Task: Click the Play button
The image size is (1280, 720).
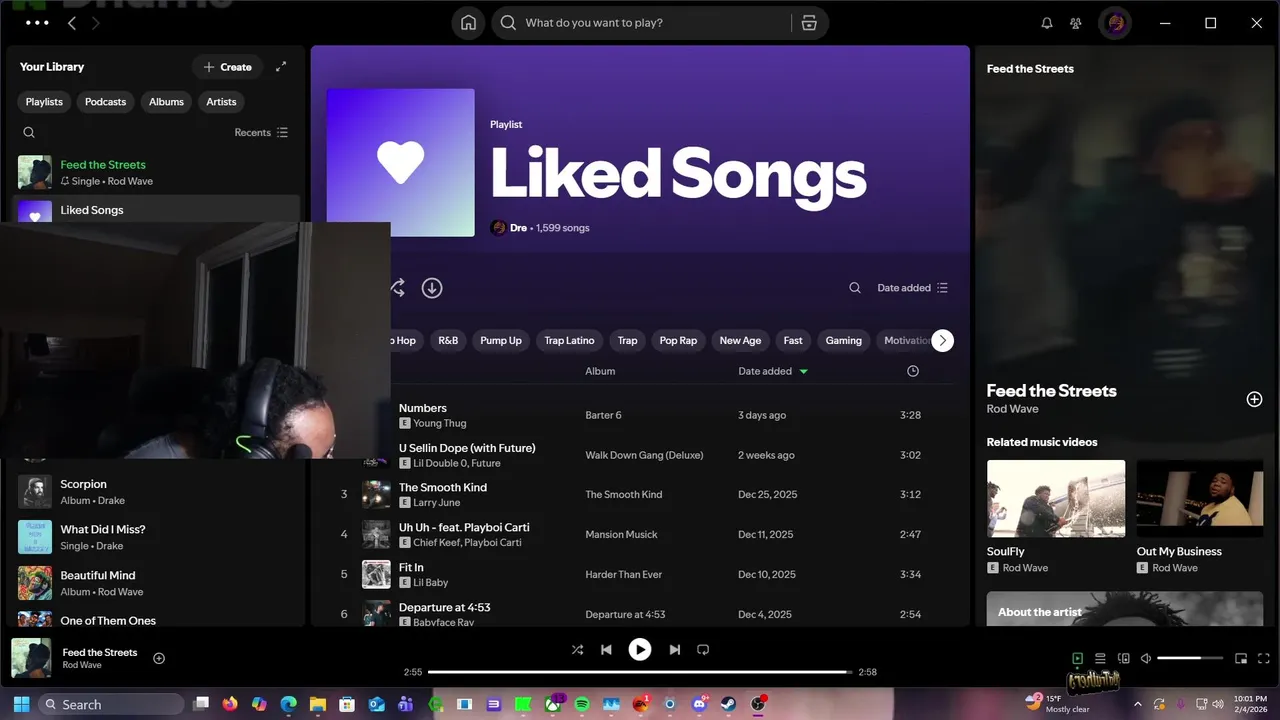Action: (x=640, y=650)
